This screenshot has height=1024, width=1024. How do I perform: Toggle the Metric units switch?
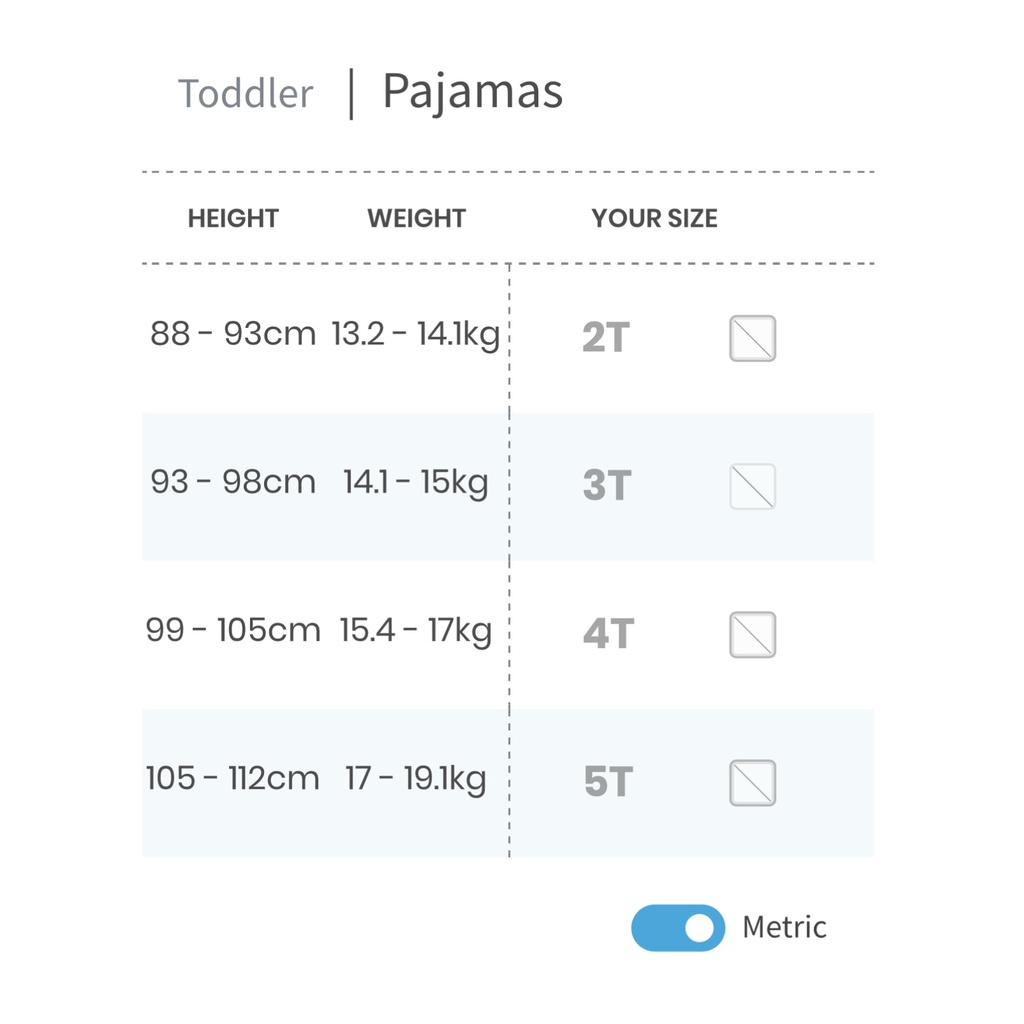[x=678, y=928]
